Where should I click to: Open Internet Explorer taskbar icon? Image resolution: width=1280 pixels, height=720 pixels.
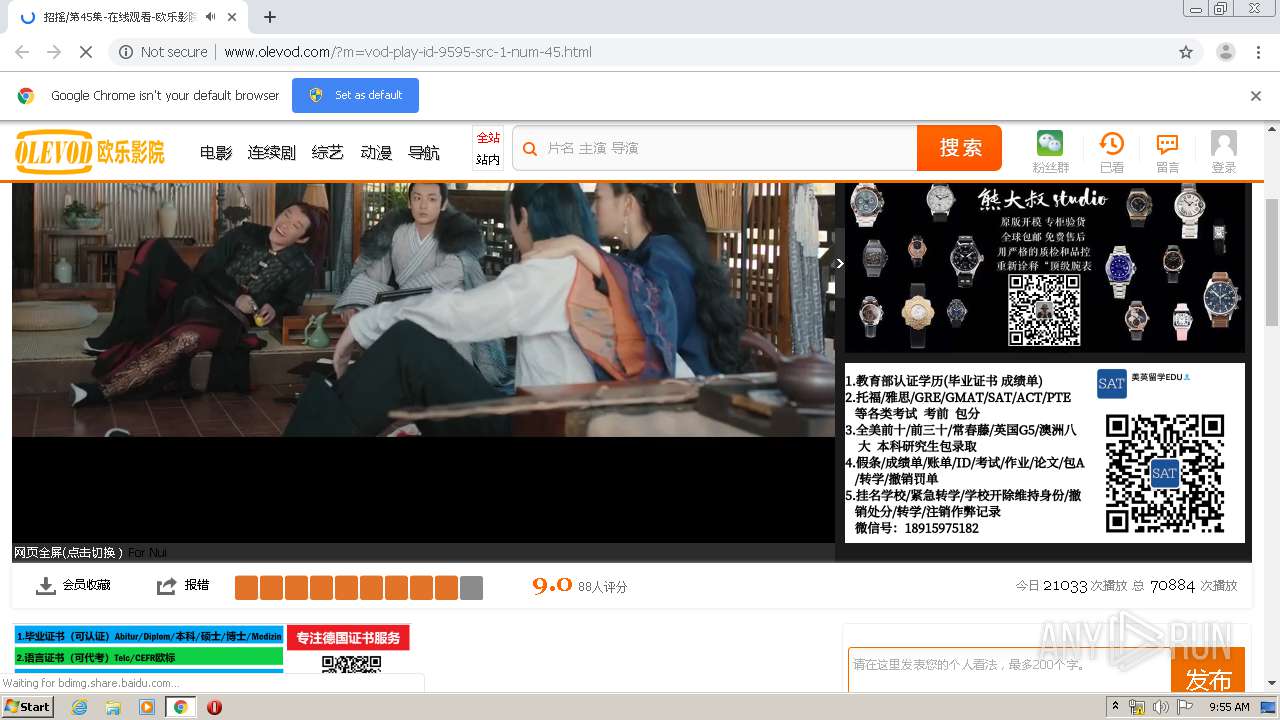79,707
